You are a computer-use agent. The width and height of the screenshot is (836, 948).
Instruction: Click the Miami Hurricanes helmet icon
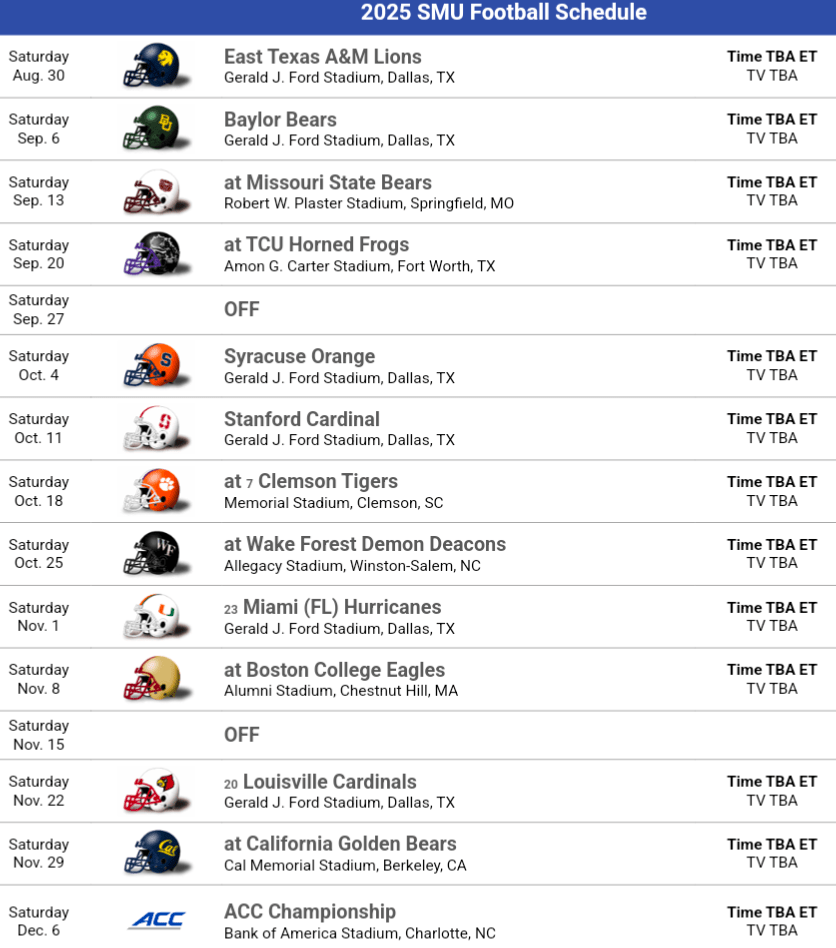pyautogui.click(x=151, y=617)
